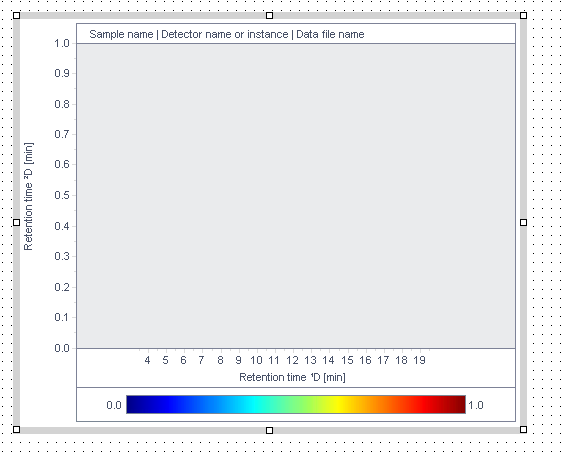Click the 19 tick label on x-axis
The height and width of the screenshot is (460, 566).
point(419,360)
